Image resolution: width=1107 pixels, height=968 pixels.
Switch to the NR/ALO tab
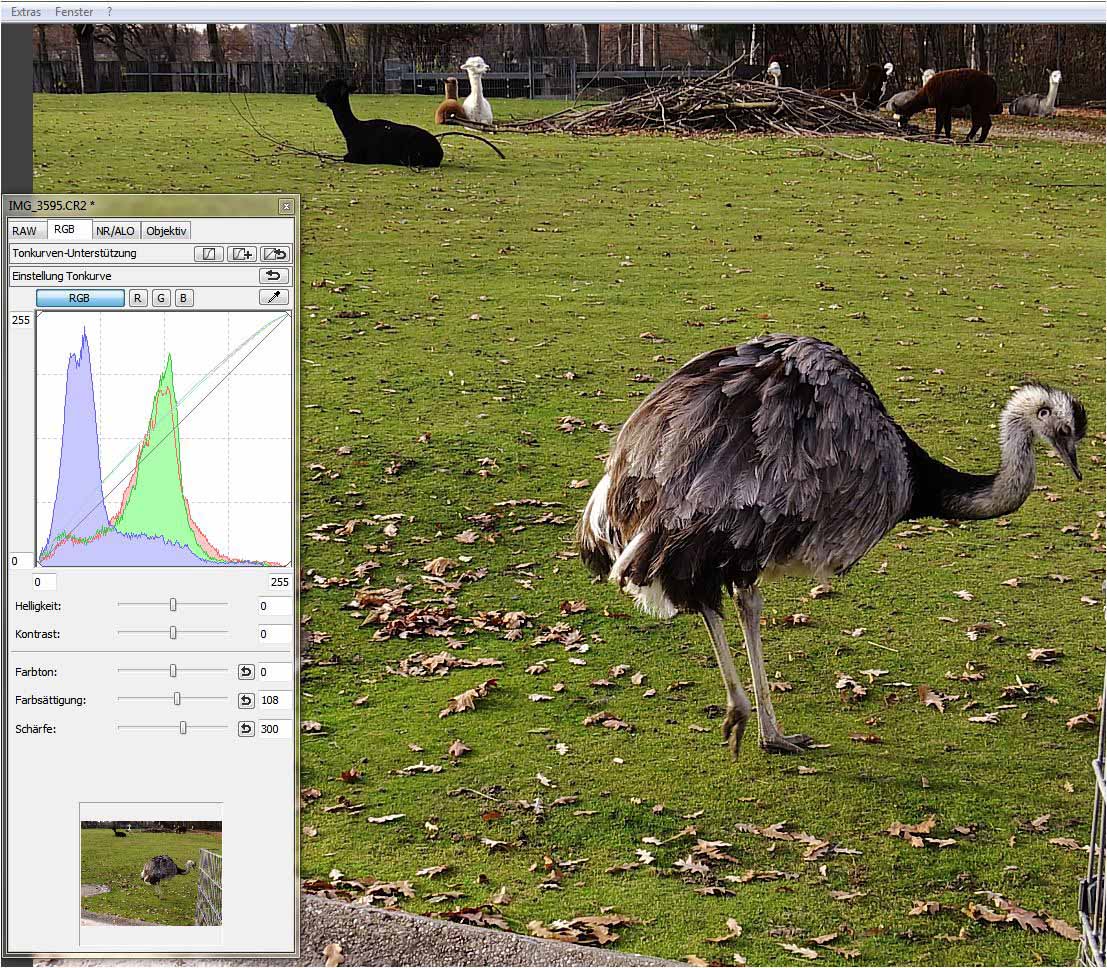pos(115,231)
